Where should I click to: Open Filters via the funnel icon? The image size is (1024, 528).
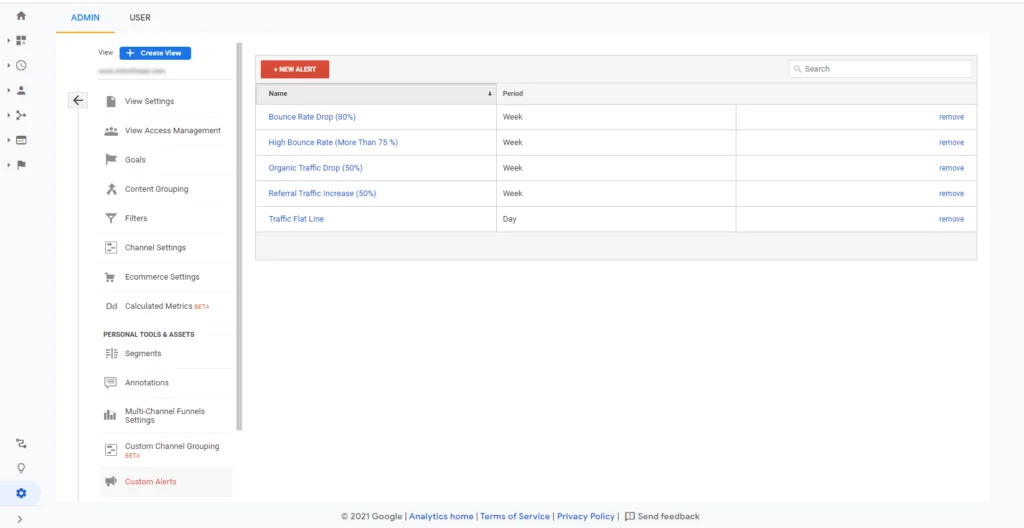pyautogui.click(x=111, y=218)
